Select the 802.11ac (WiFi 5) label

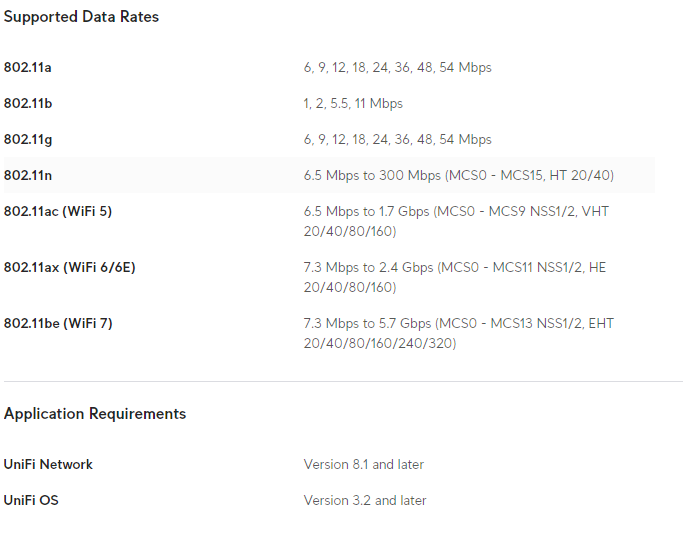[59, 212]
